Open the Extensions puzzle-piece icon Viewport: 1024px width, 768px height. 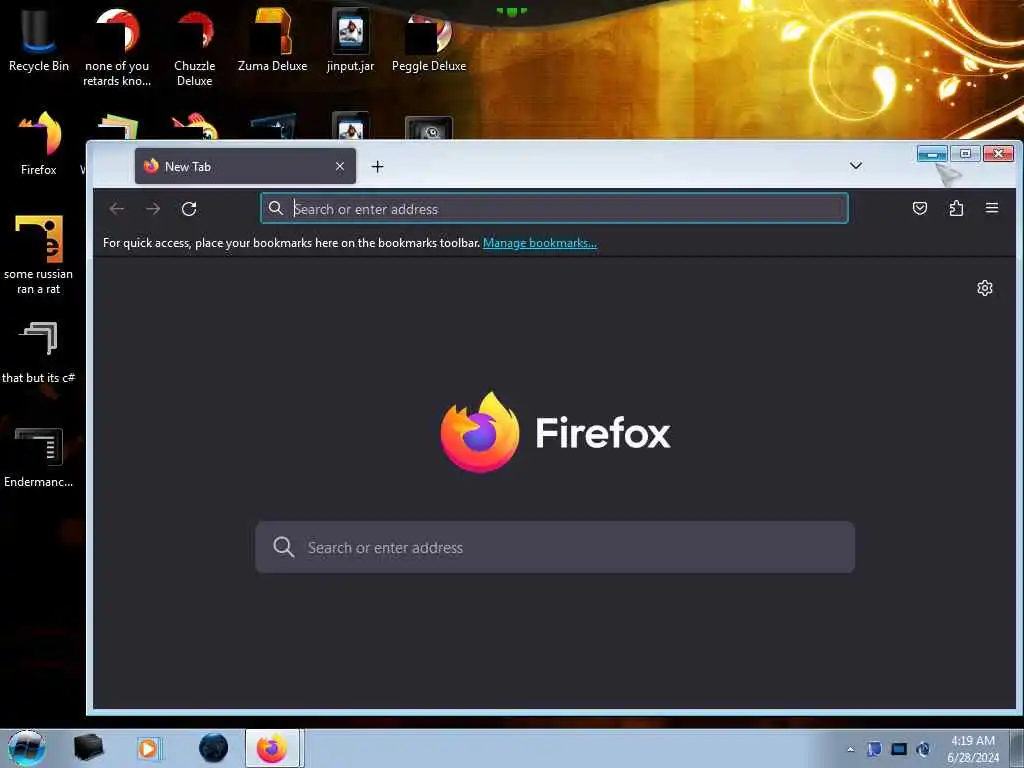(956, 208)
